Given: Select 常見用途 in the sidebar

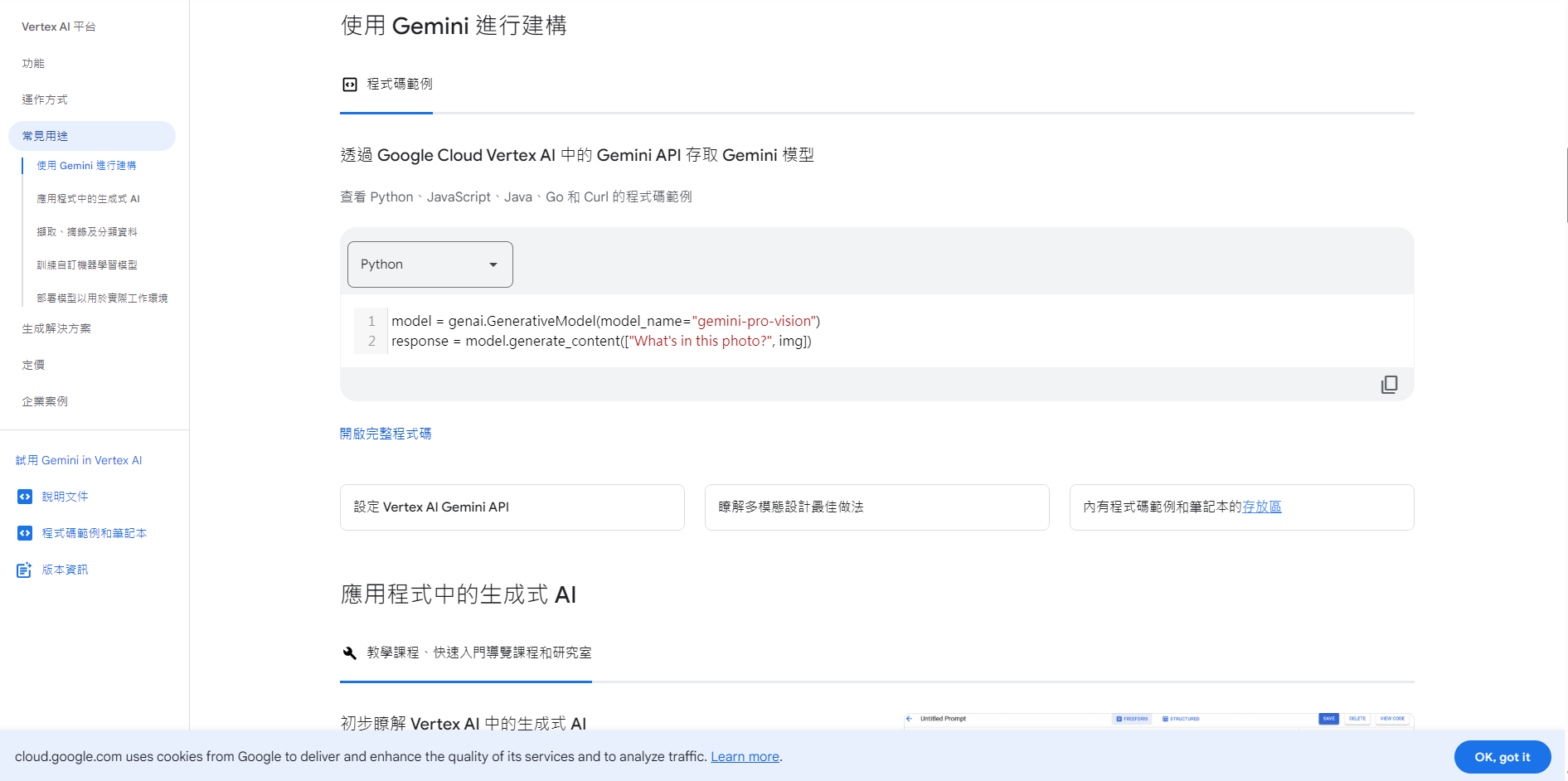Looking at the screenshot, I should [92, 136].
